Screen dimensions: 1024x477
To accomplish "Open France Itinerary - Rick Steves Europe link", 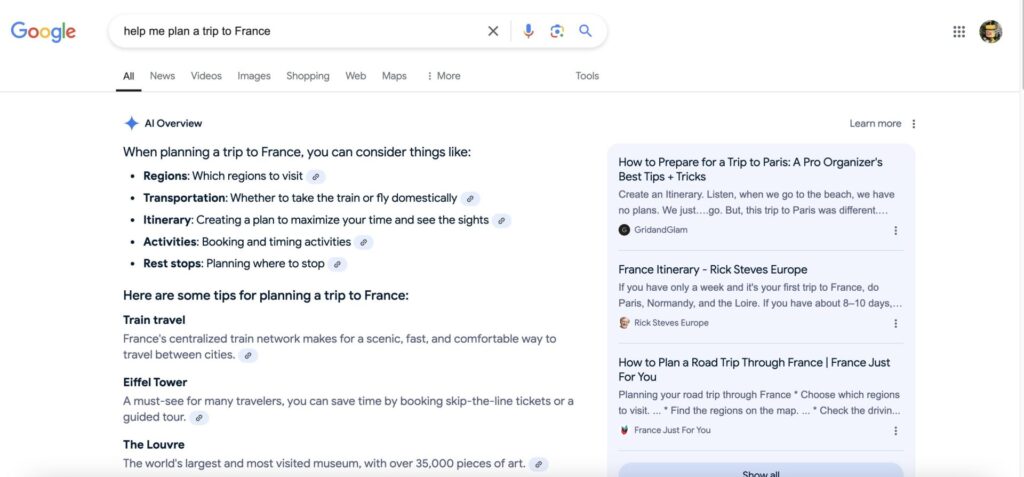I will (712, 269).
